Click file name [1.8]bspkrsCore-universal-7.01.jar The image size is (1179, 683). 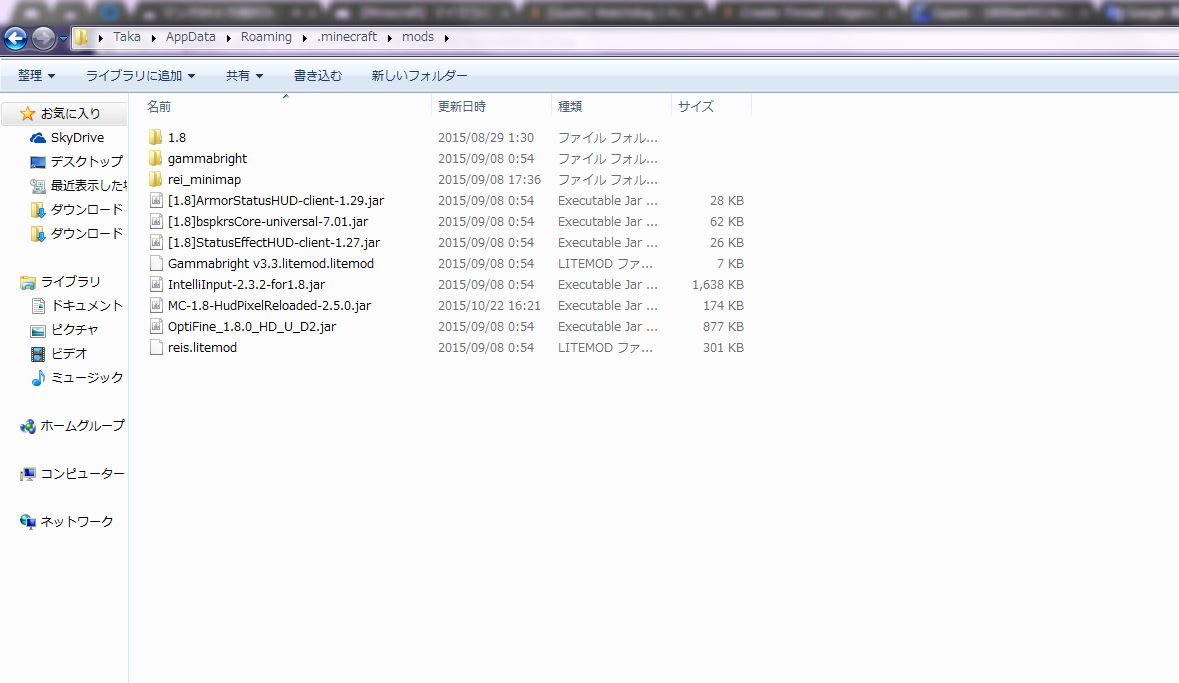268,222
